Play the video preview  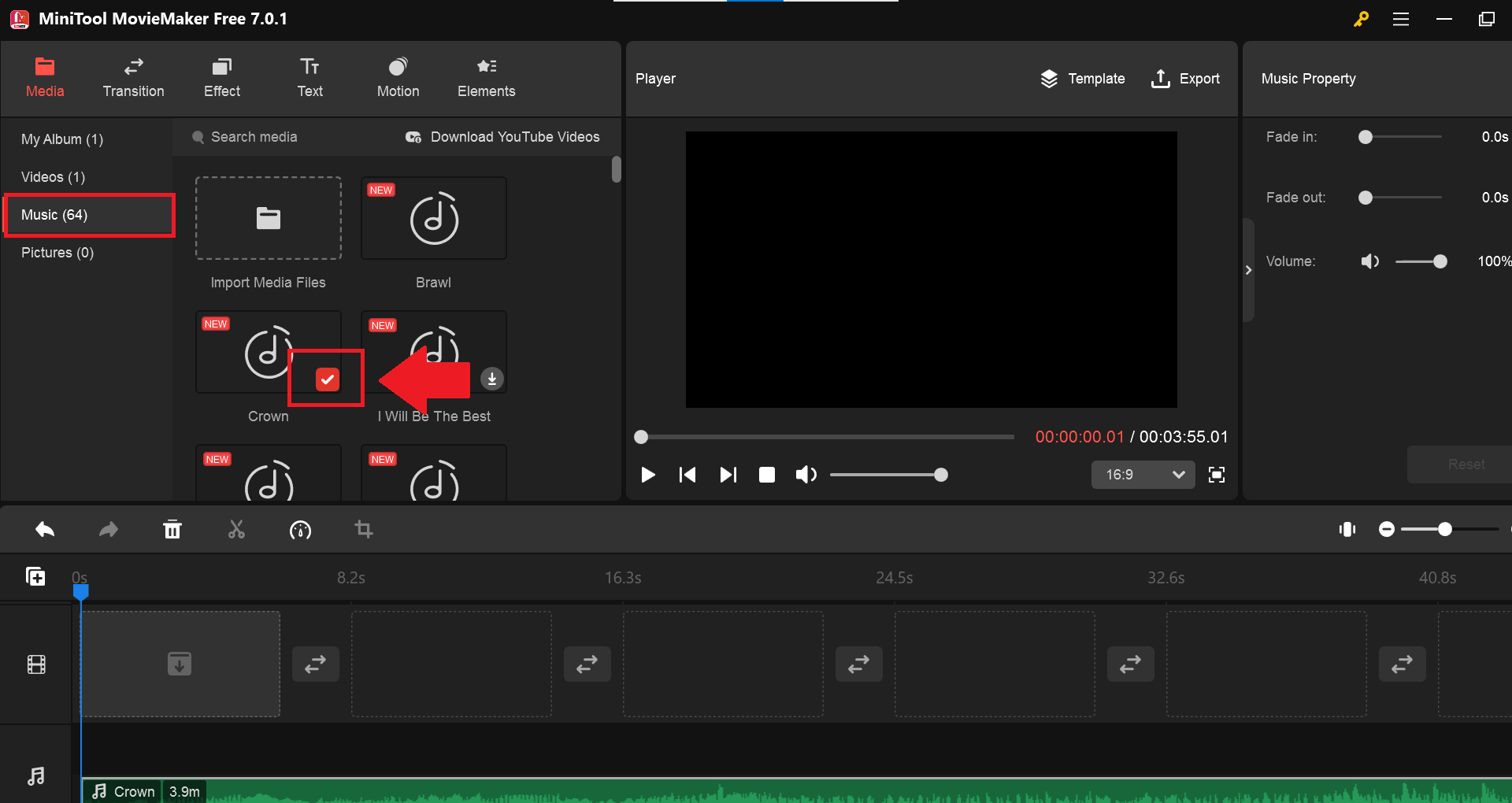[x=648, y=475]
